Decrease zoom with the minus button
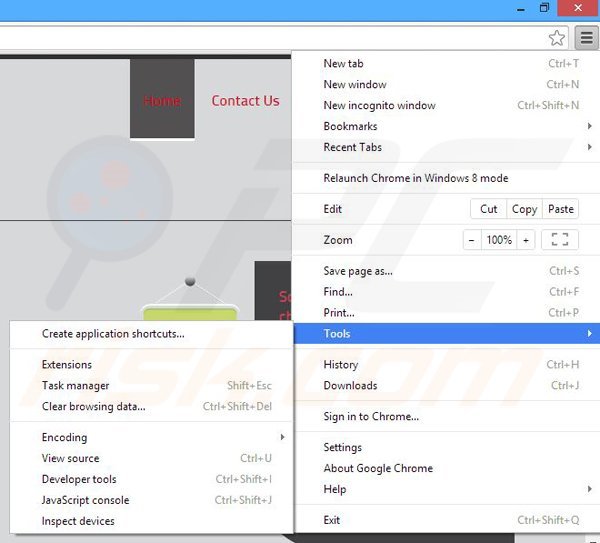Image resolution: width=600 pixels, height=543 pixels. (x=472, y=240)
